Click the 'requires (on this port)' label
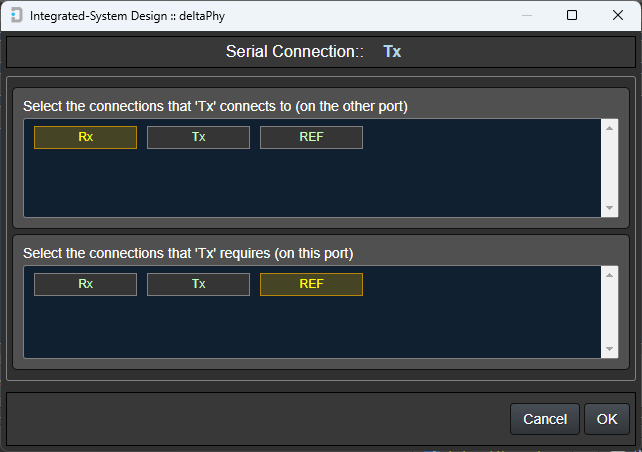 coord(188,253)
